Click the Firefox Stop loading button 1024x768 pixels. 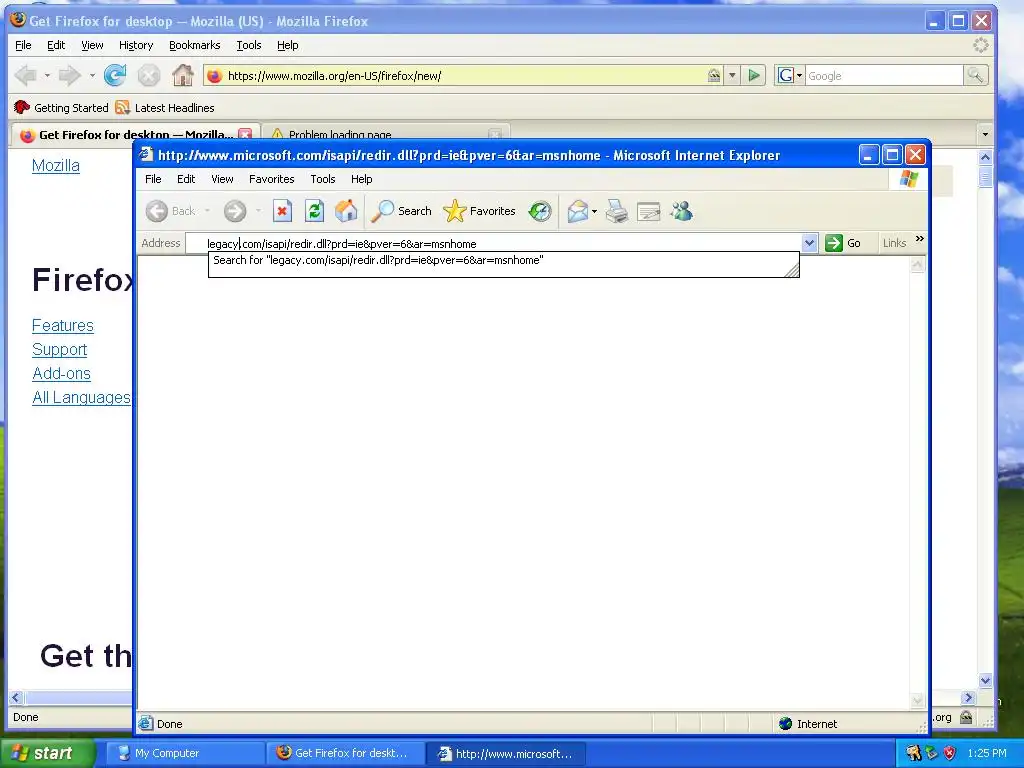click(149, 76)
